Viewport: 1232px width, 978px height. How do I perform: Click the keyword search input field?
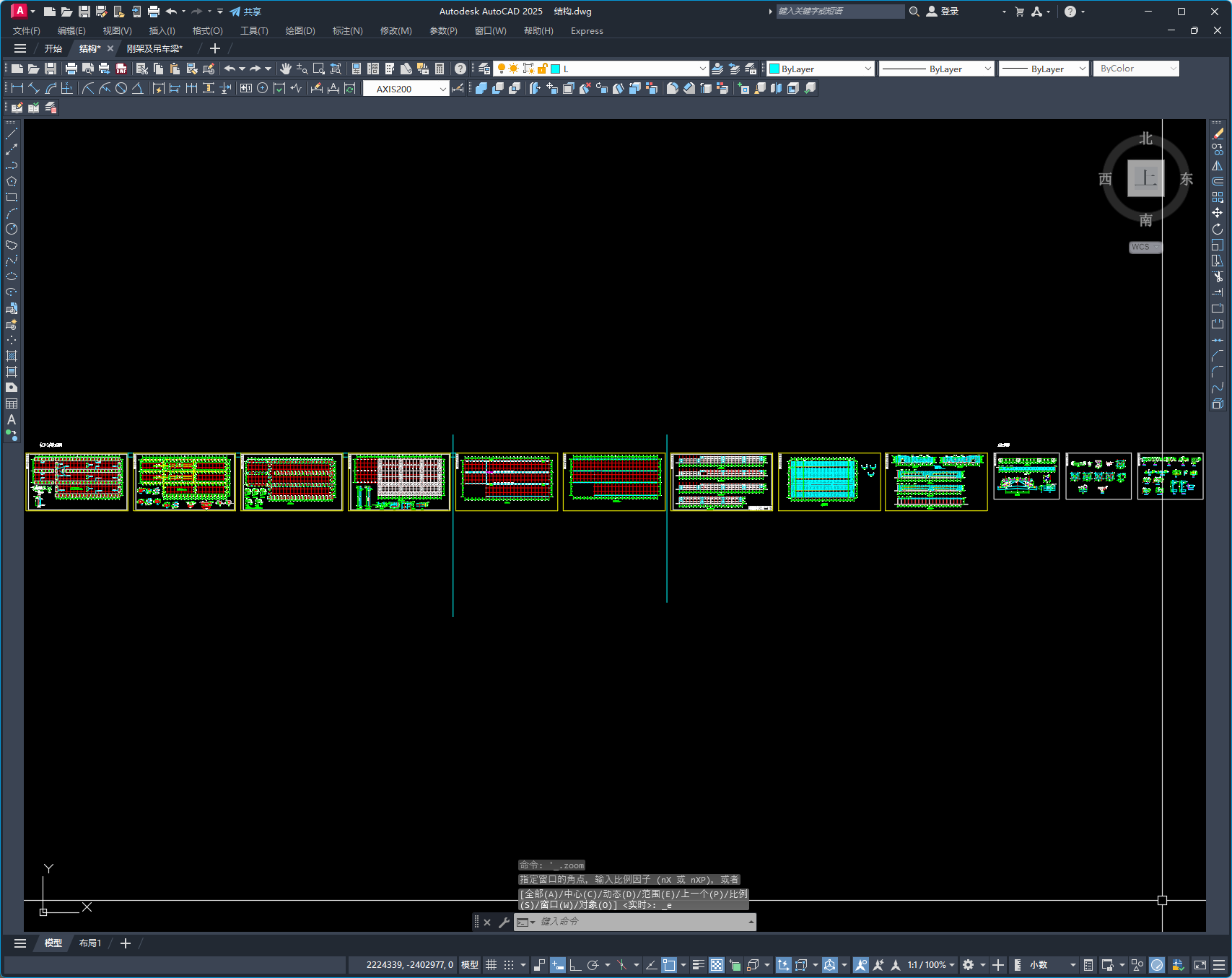[840, 12]
